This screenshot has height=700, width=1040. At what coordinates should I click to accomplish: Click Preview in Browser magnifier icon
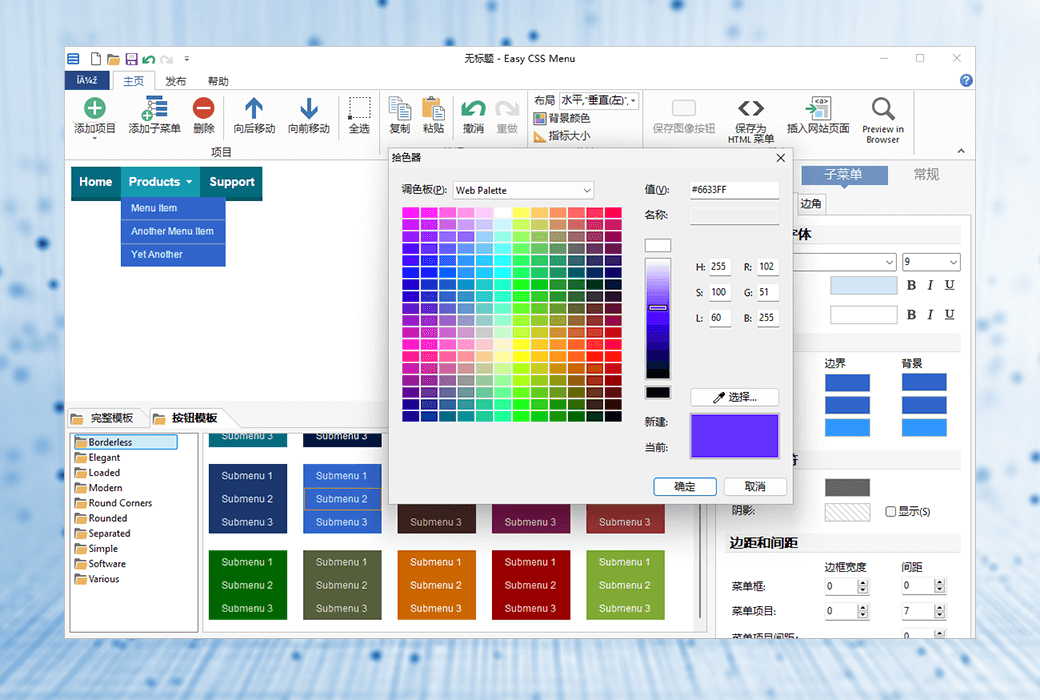883,109
